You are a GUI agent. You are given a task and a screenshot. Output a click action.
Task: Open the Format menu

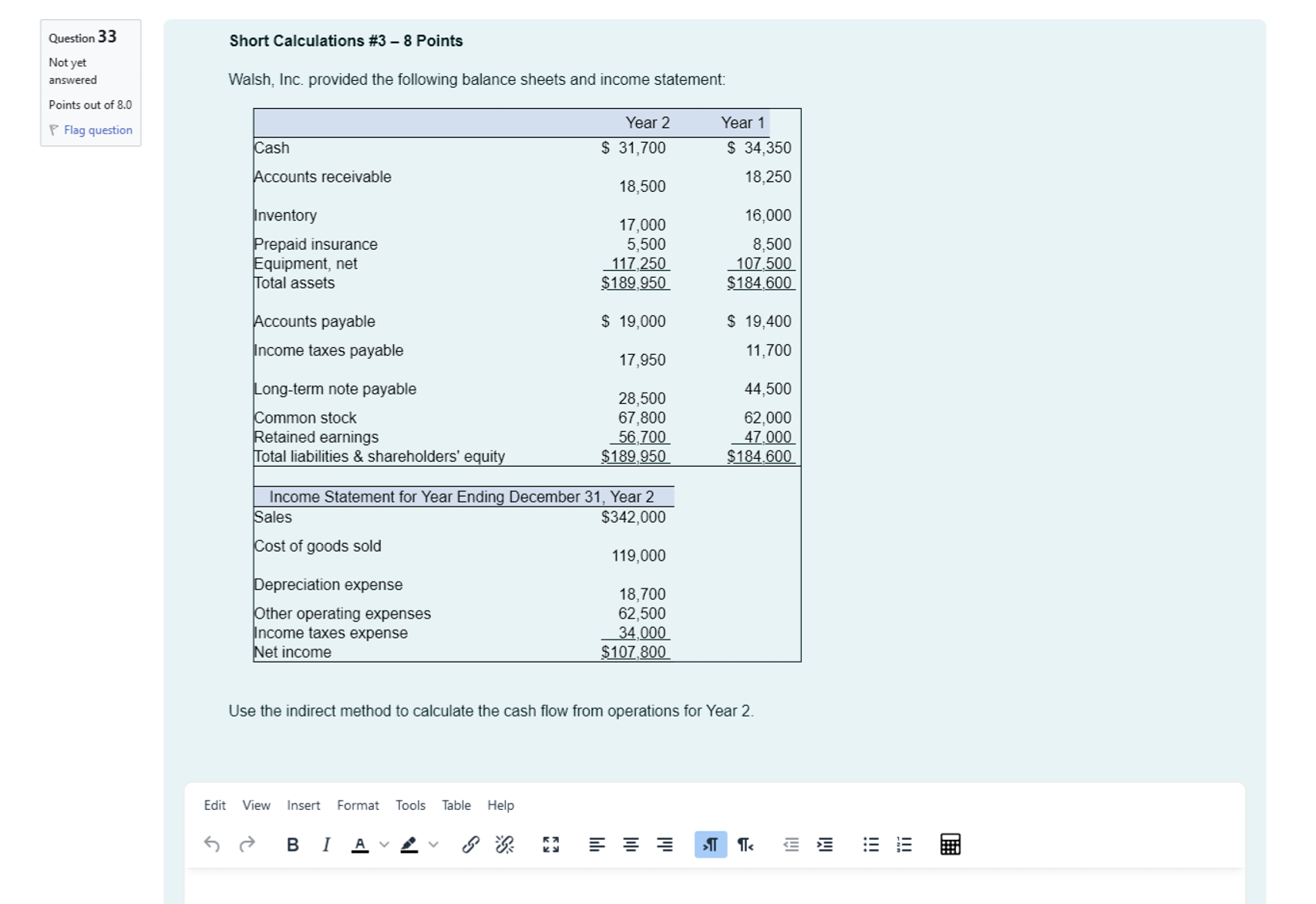358,804
